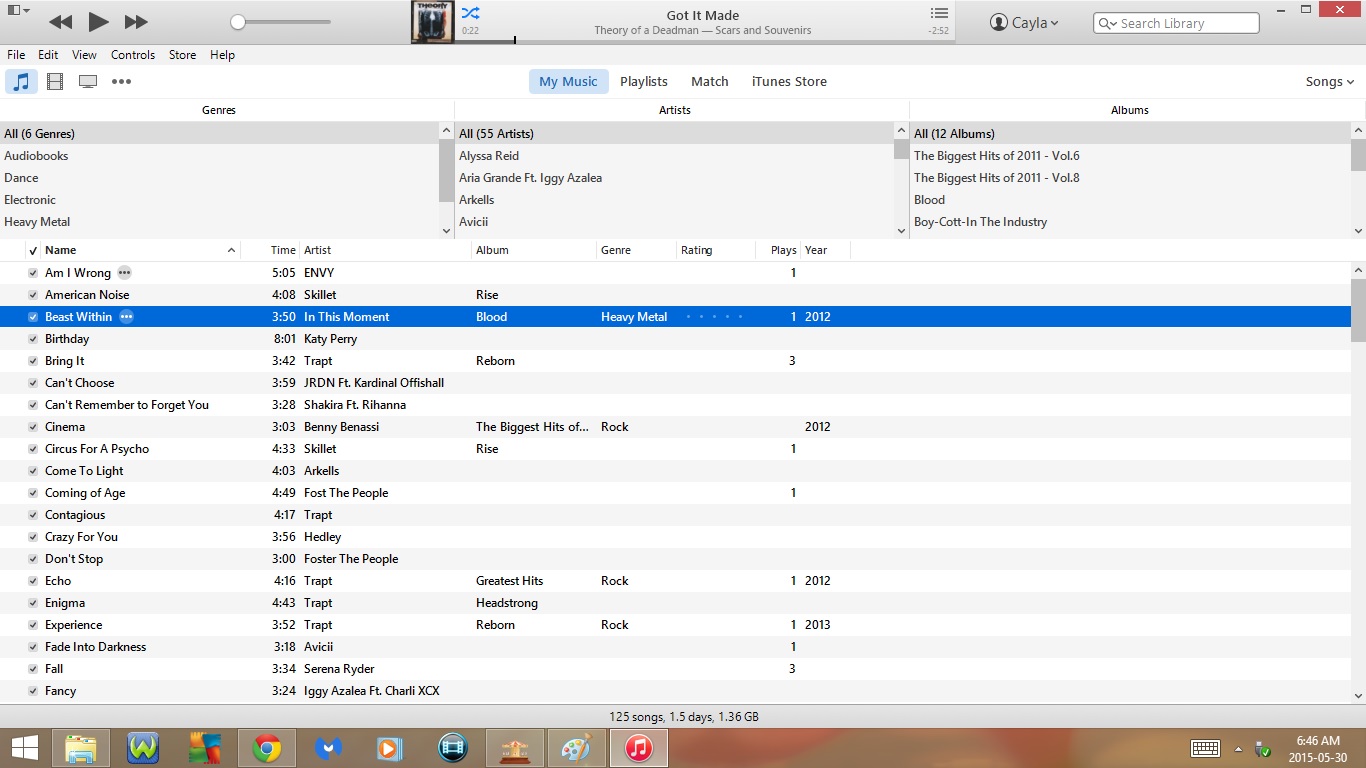Screen dimensions: 1366x768
Task: Open the Up Next list icon
Action: pyautogui.click(x=939, y=13)
